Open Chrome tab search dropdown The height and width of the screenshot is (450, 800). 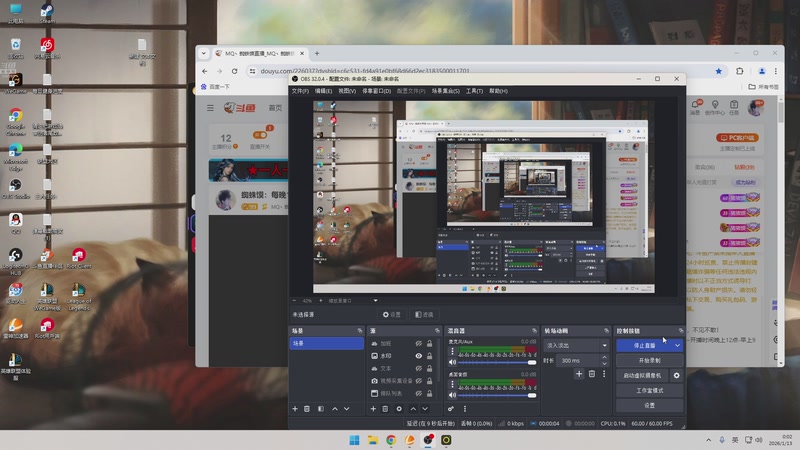coord(204,53)
